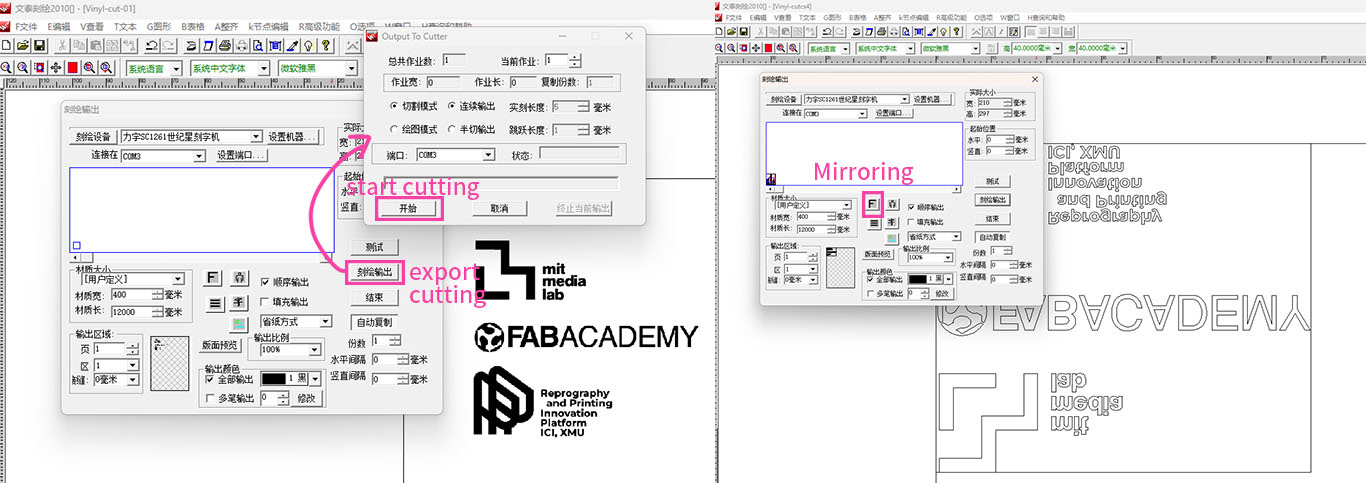Click 自动复制 button in right dialog
Screen dimensions: 1366x483
pyautogui.click(x=992, y=237)
